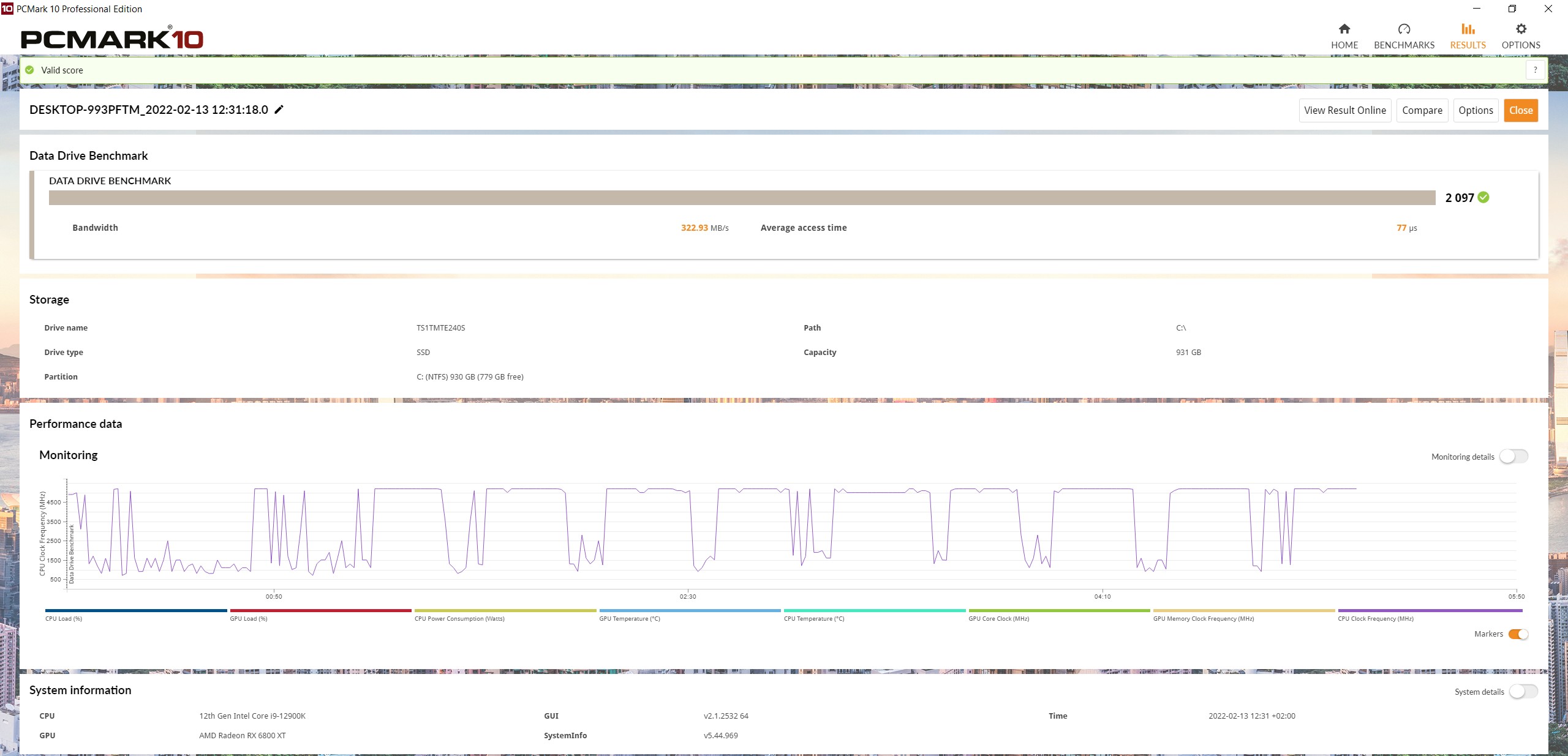Open the Home navigation icon
Viewport: 1568px width, 756px height.
pyautogui.click(x=1344, y=29)
